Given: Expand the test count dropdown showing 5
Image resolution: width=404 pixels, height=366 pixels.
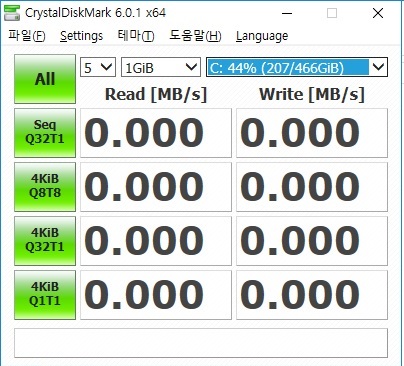Looking at the screenshot, I should pos(98,67).
